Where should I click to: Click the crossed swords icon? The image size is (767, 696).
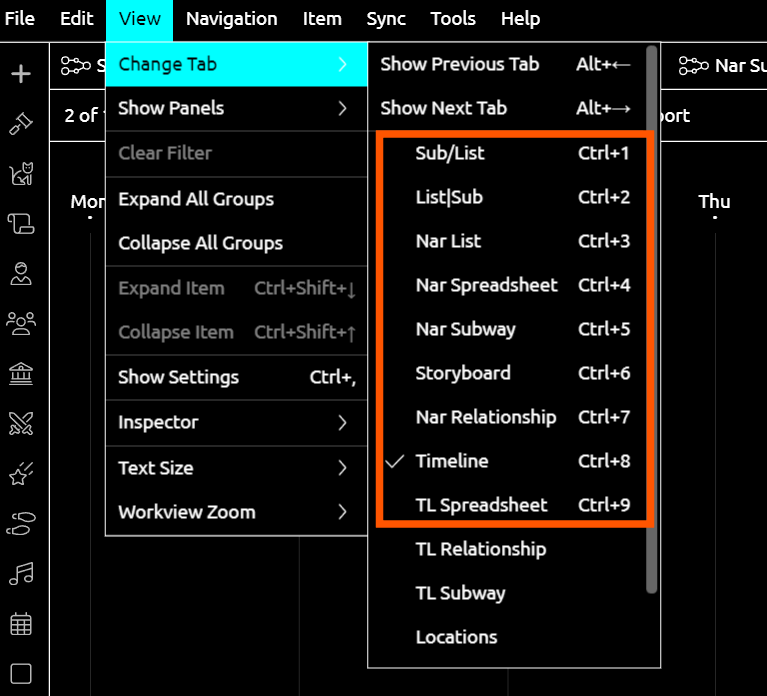[21, 424]
